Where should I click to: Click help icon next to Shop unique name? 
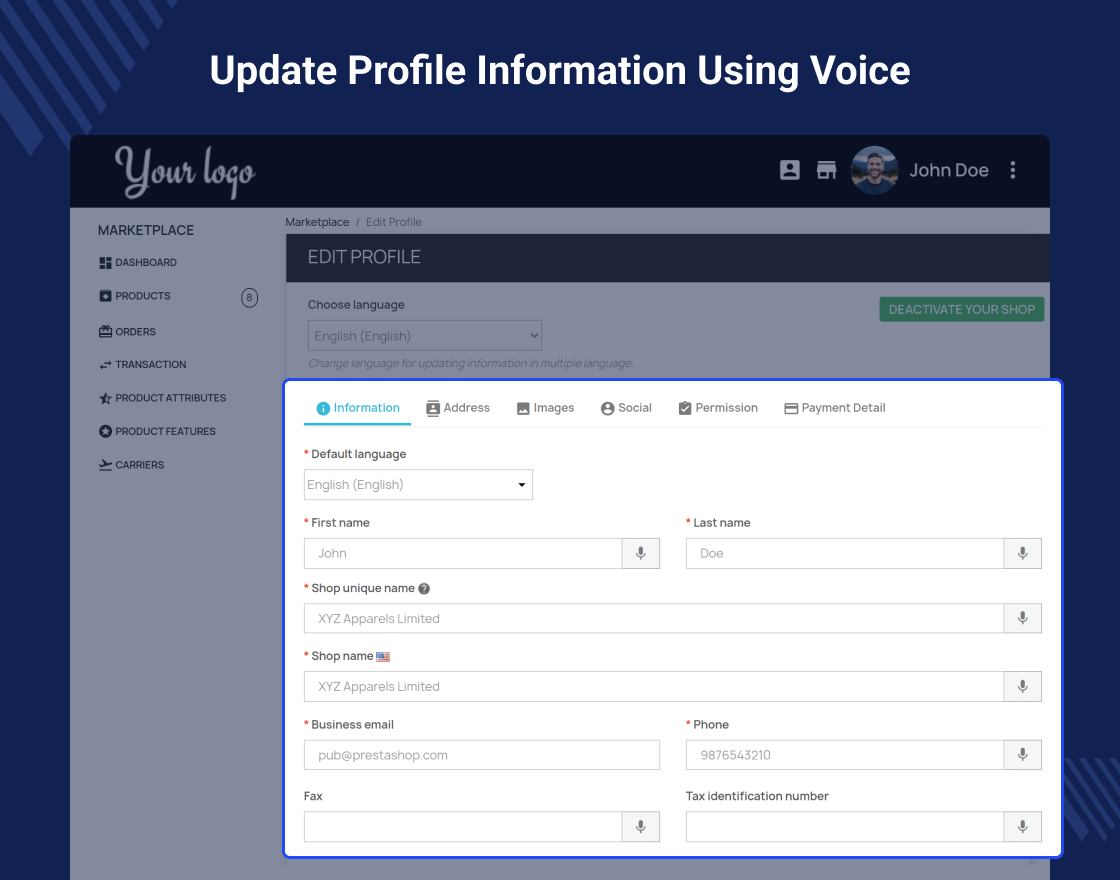click(424, 589)
